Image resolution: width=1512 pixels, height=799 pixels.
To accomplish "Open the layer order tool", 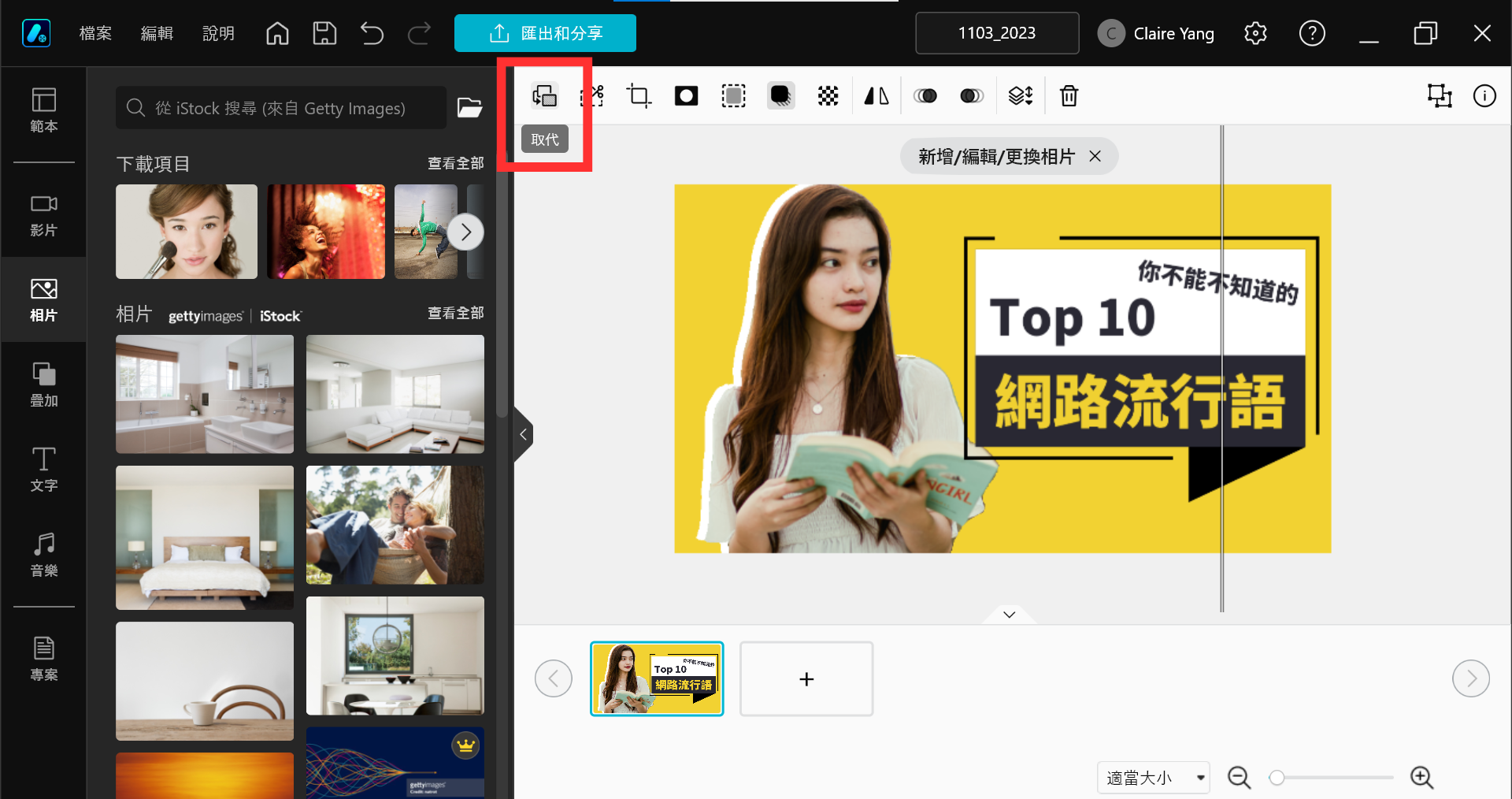I will click(1021, 96).
